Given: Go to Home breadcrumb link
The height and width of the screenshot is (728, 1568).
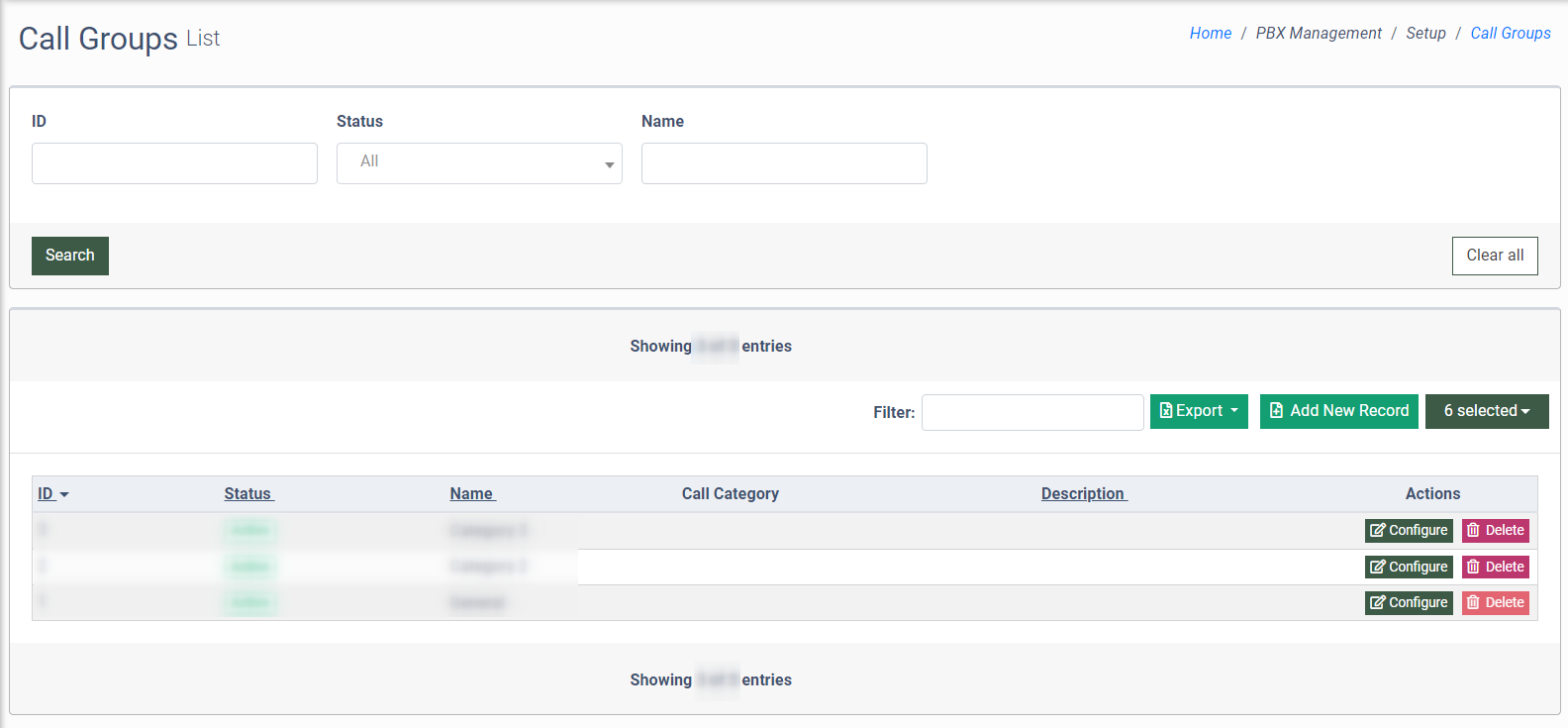Looking at the screenshot, I should (x=1210, y=34).
